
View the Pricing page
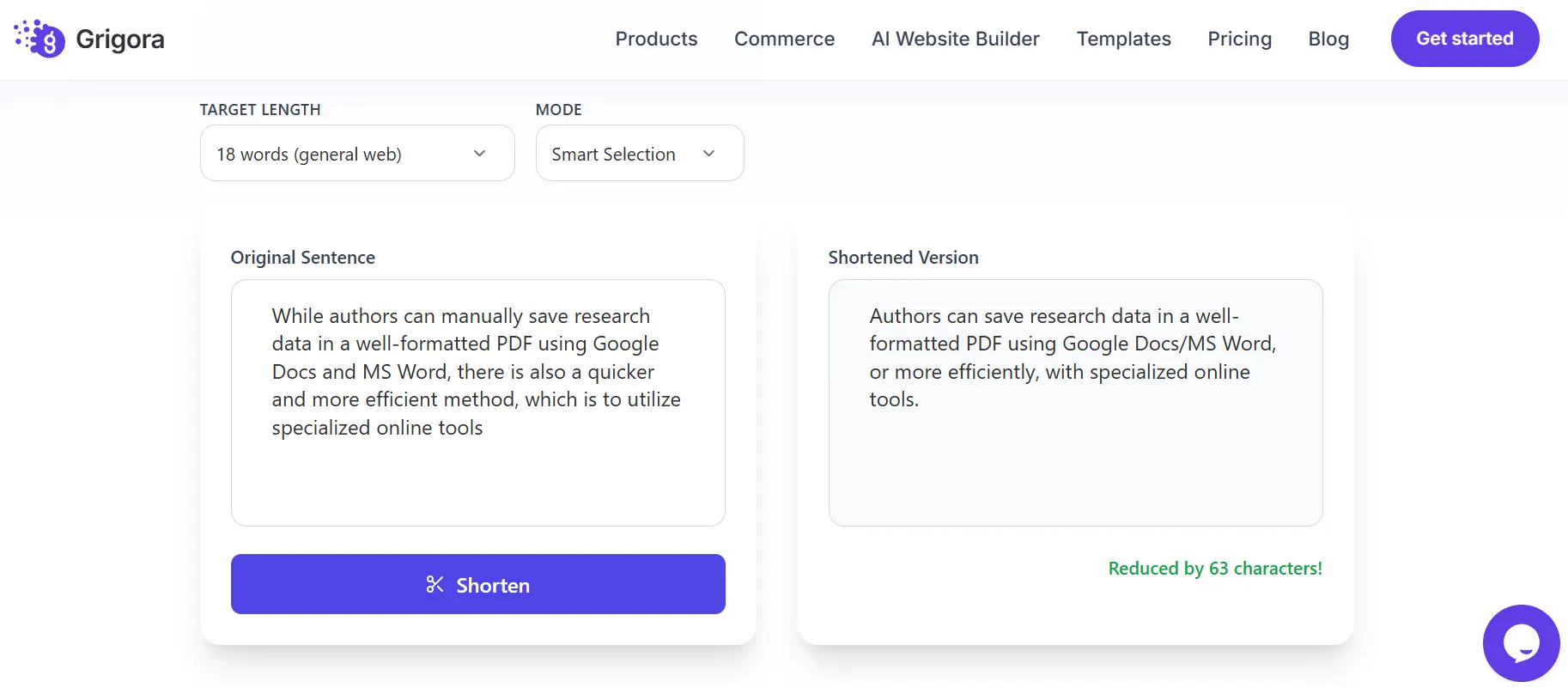(x=1239, y=39)
